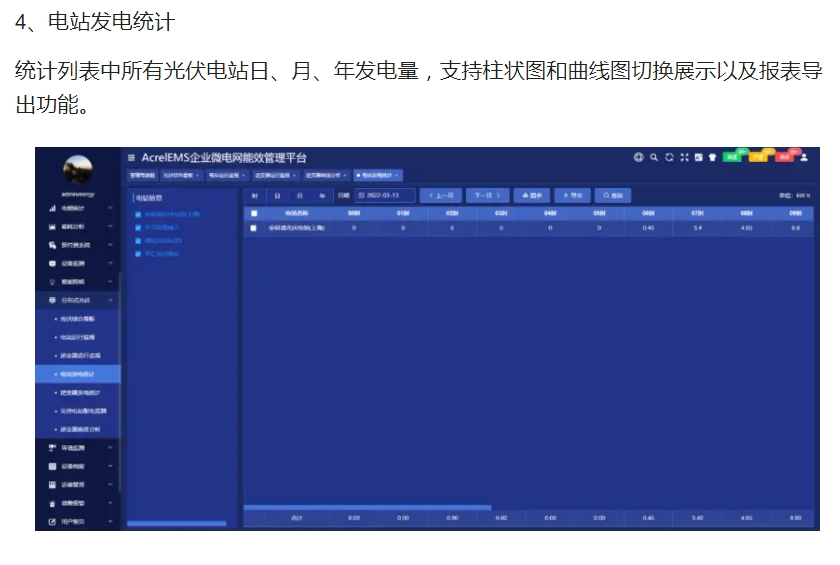Expand the 环境监测 menu chevron
Image resolution: width=840 pixels, height=565 pixels.
pos(110,448)
